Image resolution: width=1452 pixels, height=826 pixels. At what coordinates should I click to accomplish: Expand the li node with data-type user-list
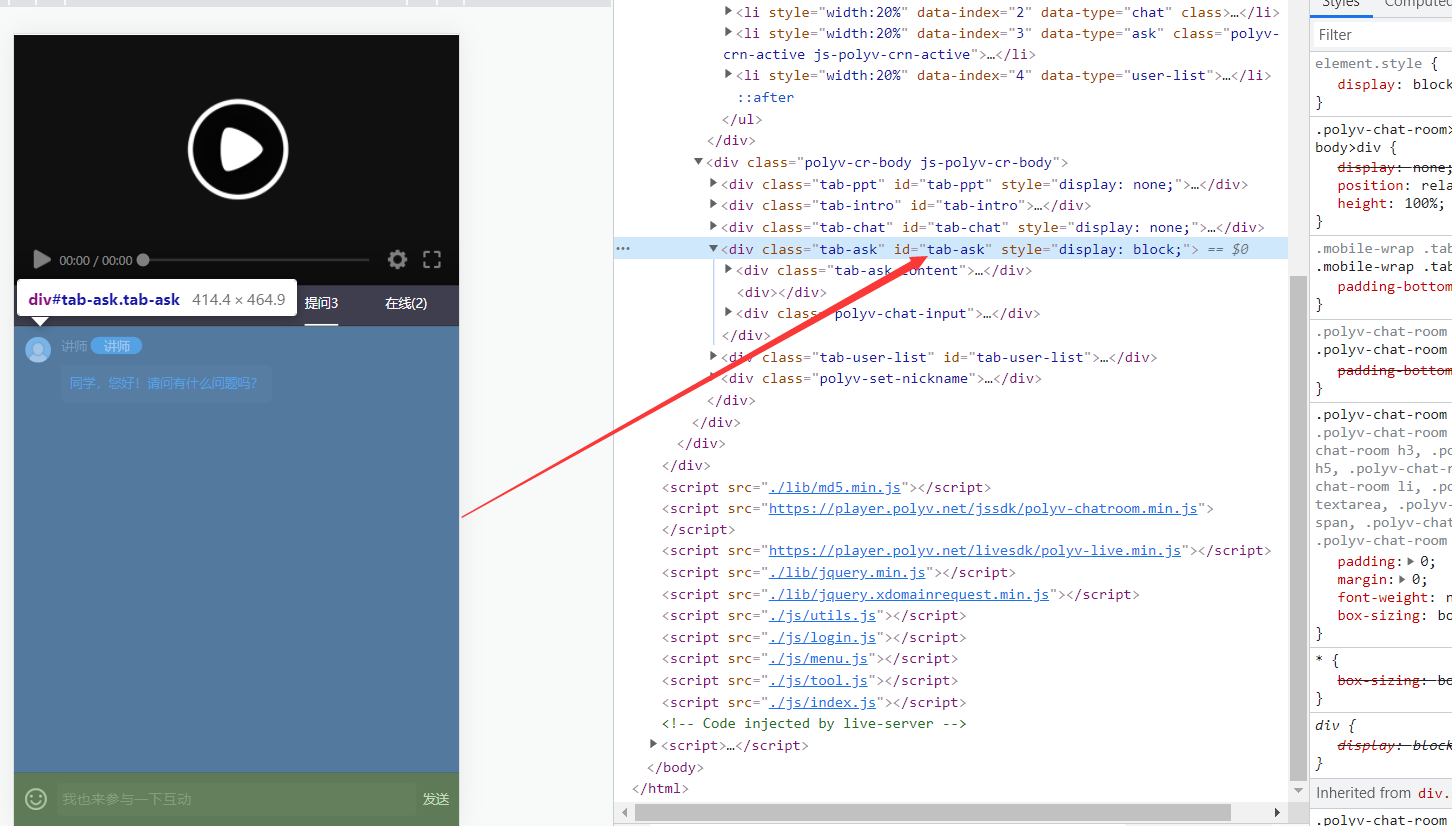click(x=729, y=75)
